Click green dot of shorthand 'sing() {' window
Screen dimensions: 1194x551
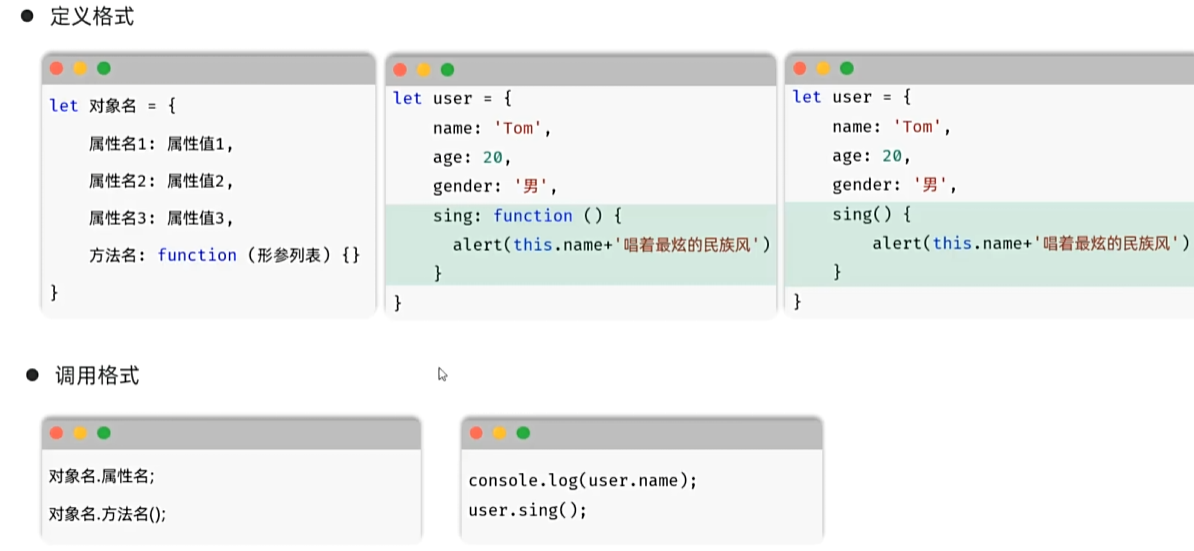847,68
